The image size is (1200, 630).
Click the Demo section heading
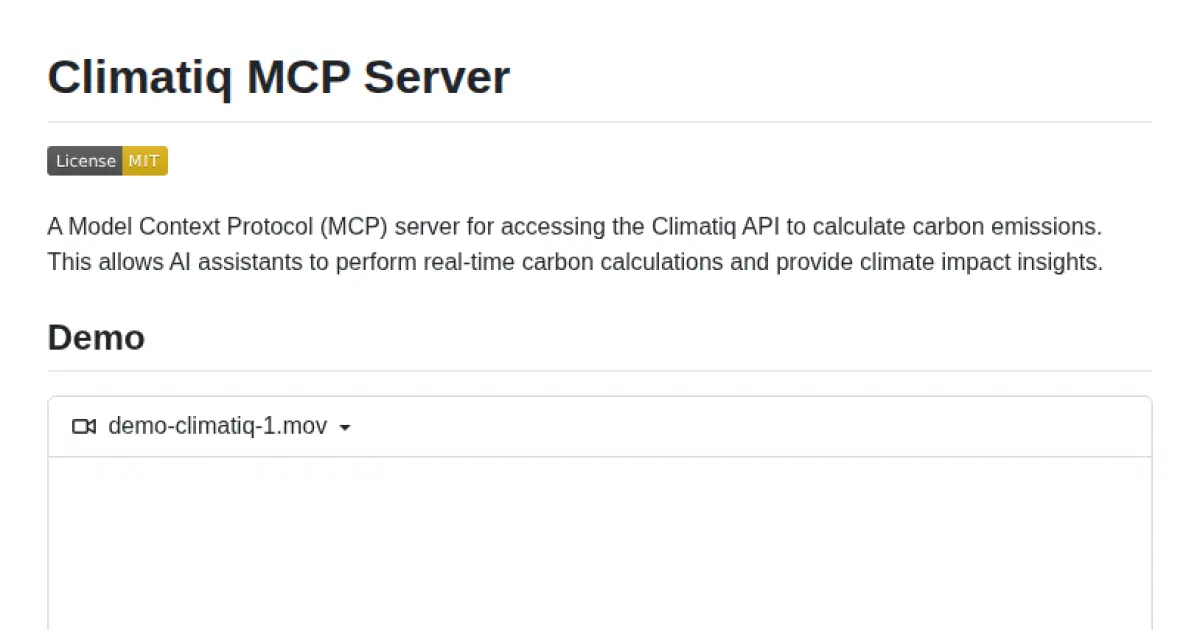96,338
